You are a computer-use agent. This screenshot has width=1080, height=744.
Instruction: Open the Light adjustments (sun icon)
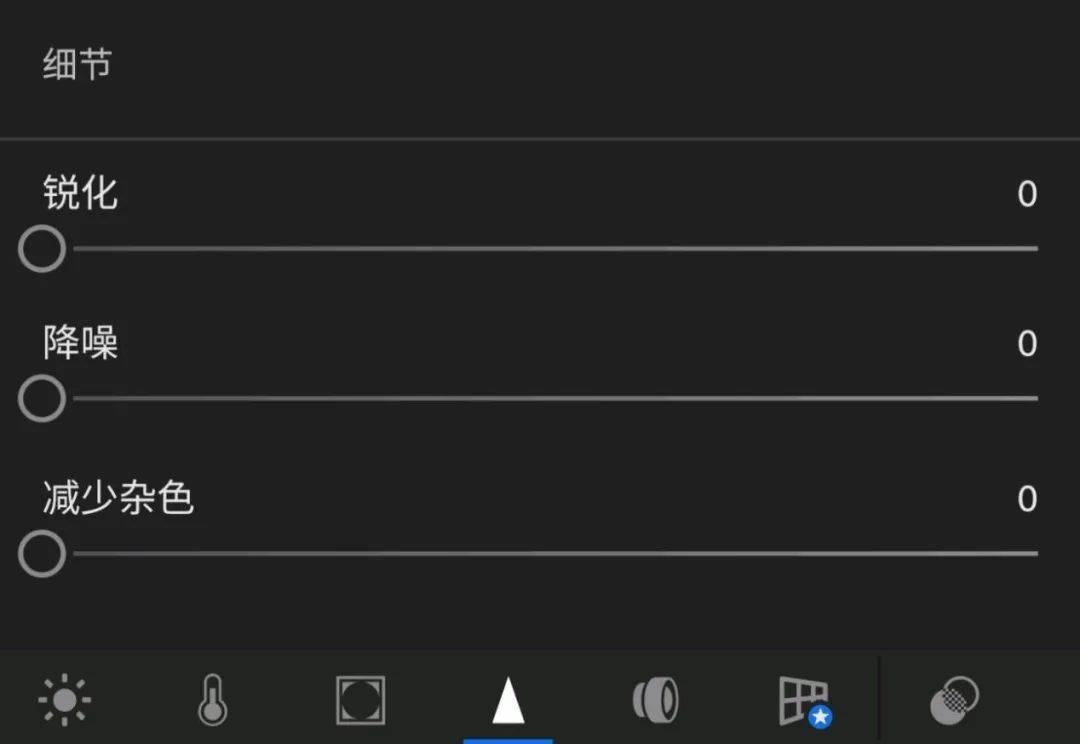[65, 700]
